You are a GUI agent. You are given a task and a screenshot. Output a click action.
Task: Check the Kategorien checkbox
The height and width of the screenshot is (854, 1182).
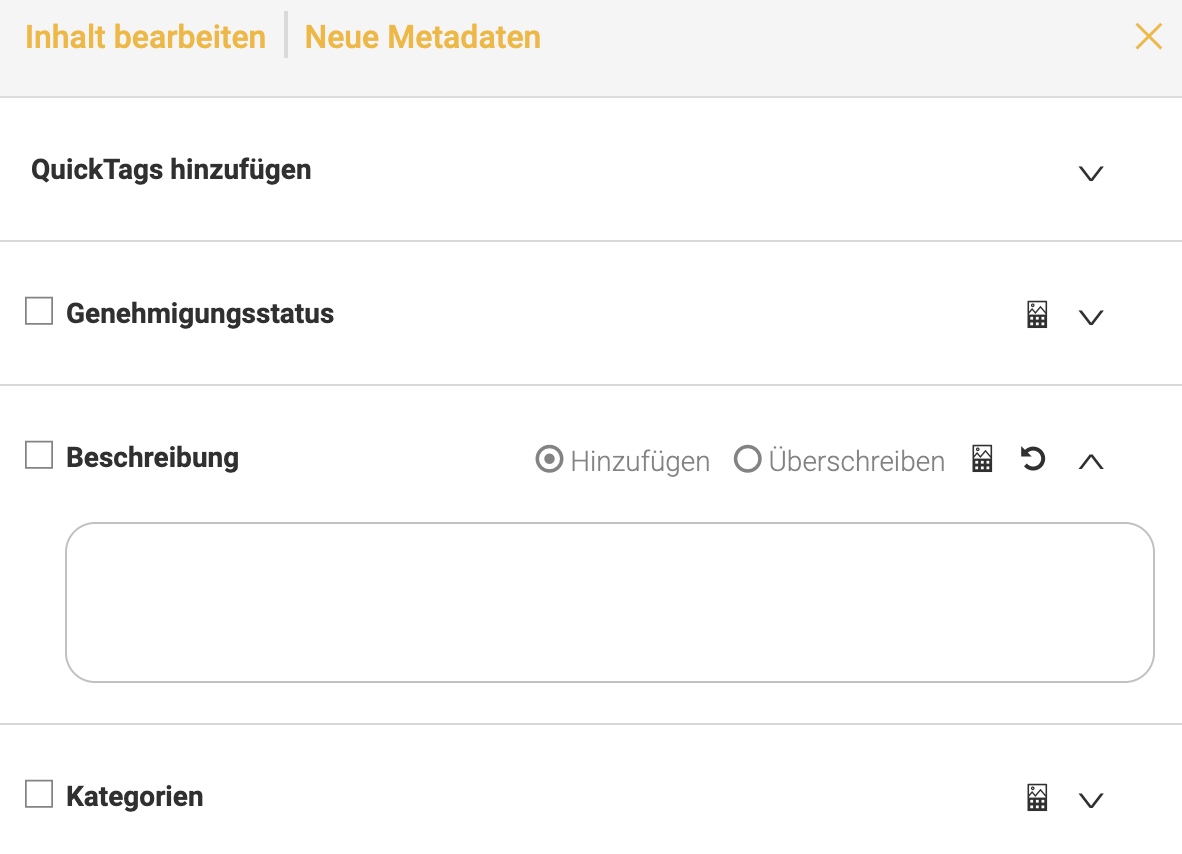(39, 795)
